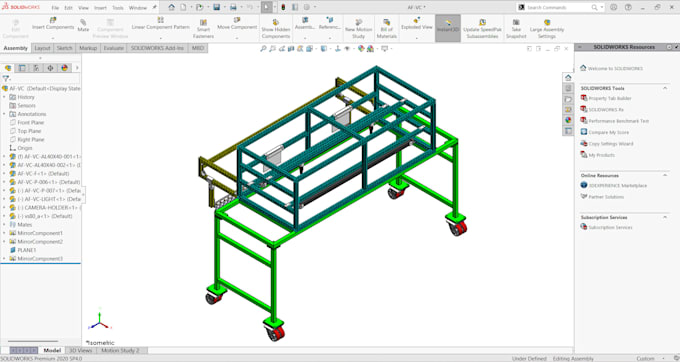680x362 pixels.
Task: Switch to the SOLIDWORKS Add-Ins tab
Action: coord(157,48)
